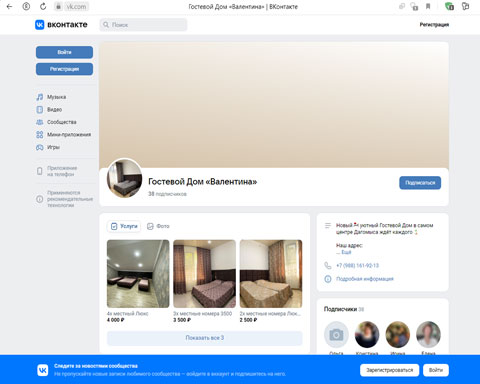Open the Yandex account icon beside back arrow
Image resolution: width=480 pixels, height=384 pixels.
(26, 6)
